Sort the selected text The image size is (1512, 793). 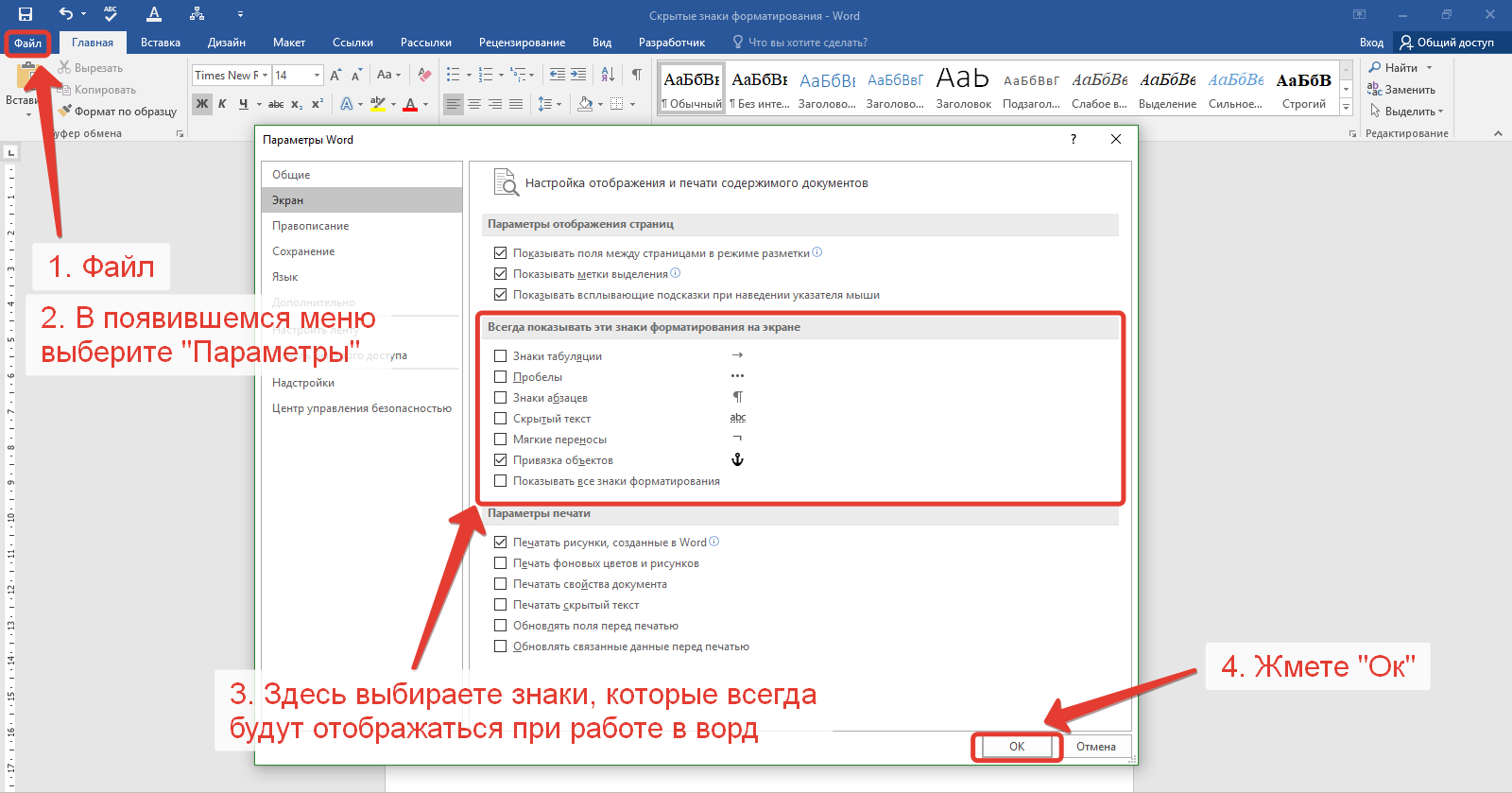[x=608, y=75]
